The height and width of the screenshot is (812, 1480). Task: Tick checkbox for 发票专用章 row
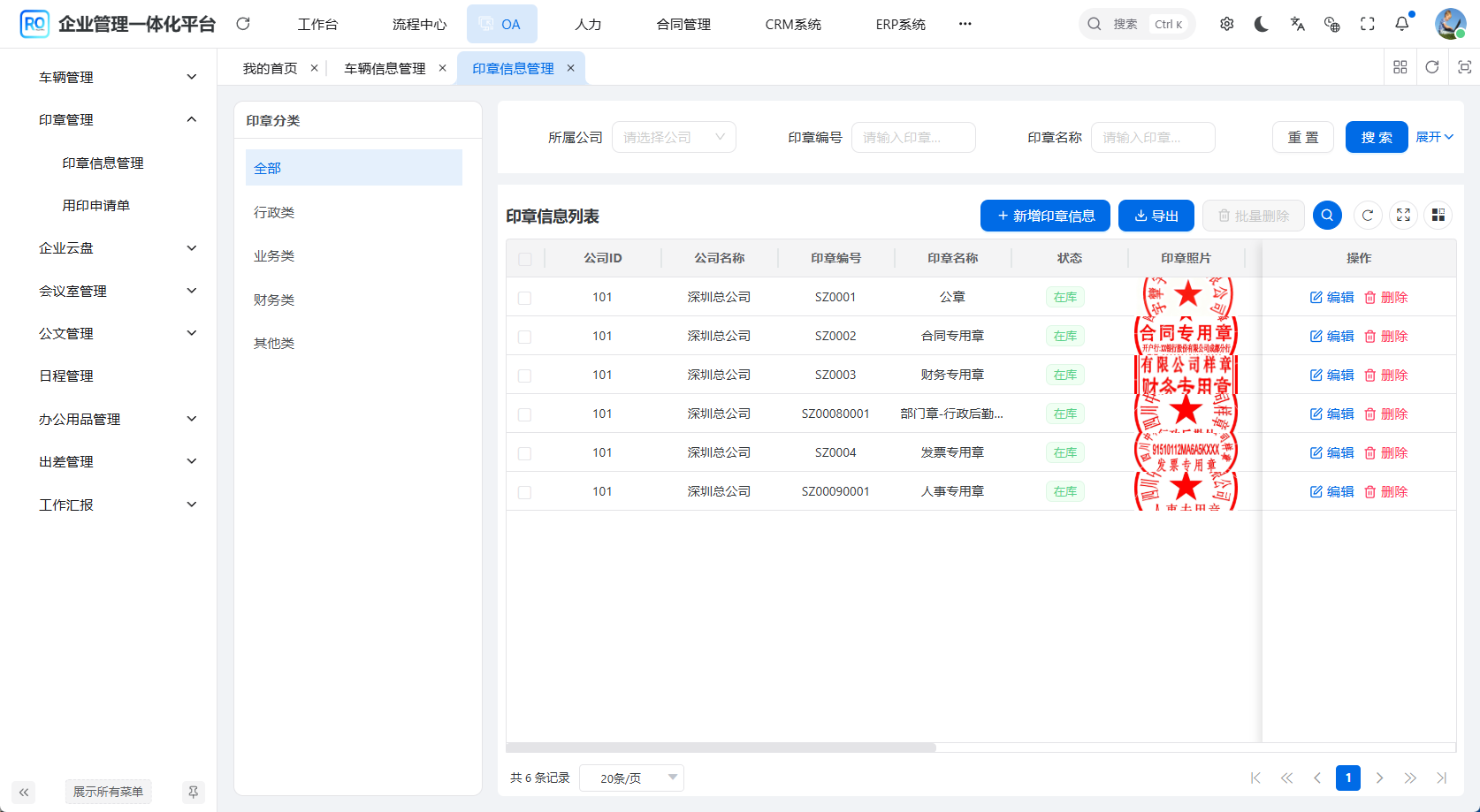[525, 453]
